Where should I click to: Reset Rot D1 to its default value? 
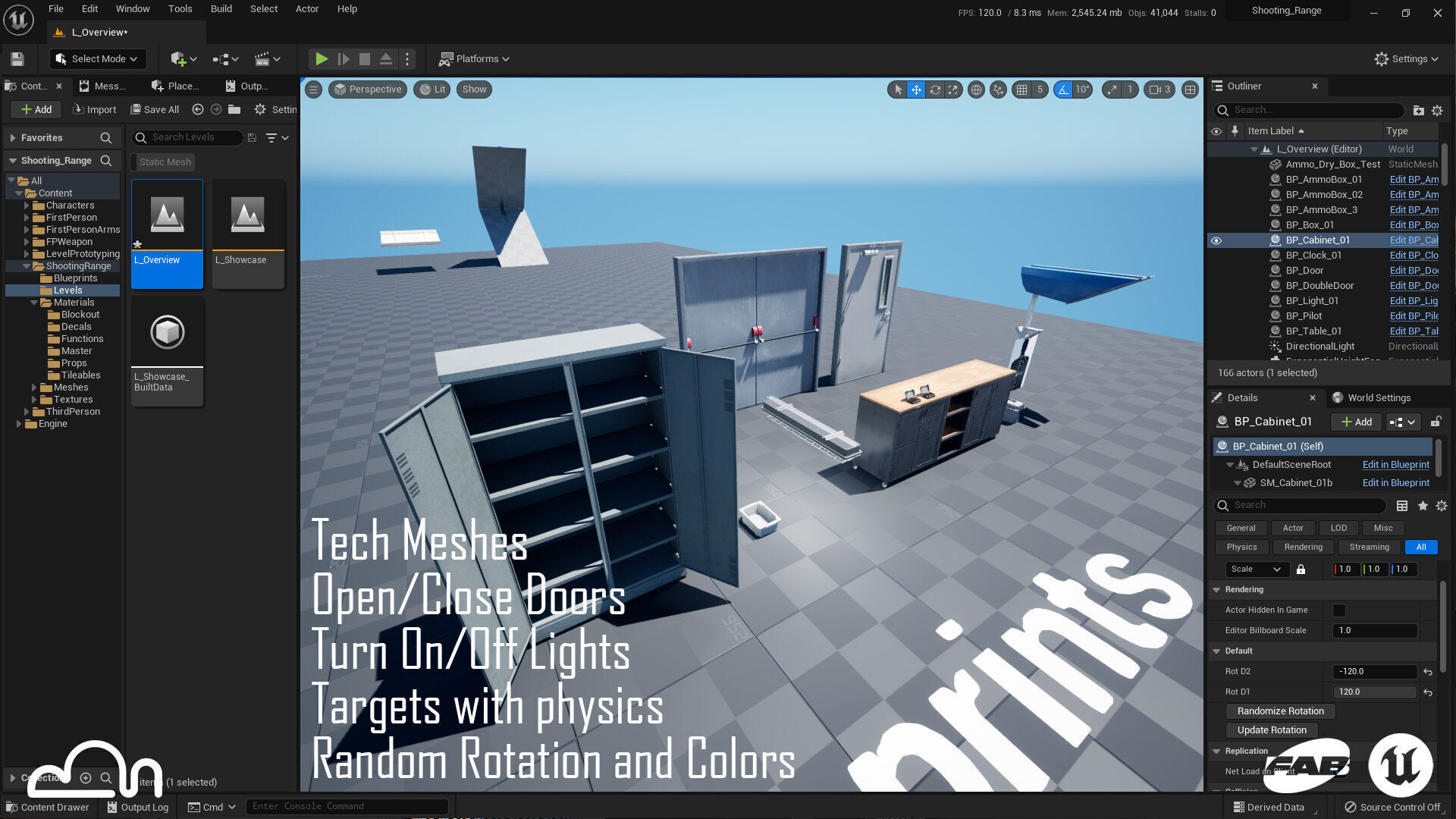pos(1428,692)
